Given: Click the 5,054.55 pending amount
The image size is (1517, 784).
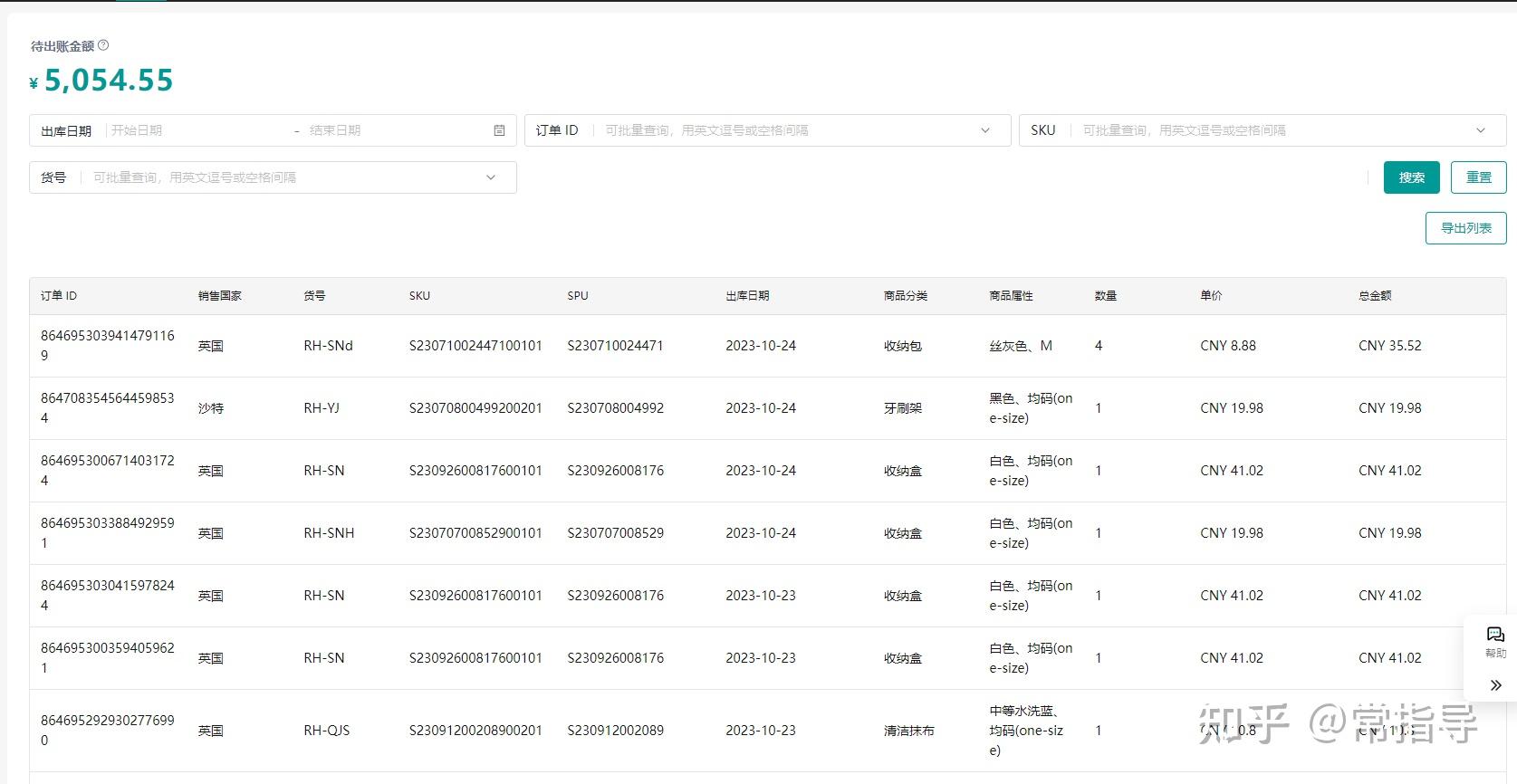Looking at the screenshot, I should tap(109, 81).
